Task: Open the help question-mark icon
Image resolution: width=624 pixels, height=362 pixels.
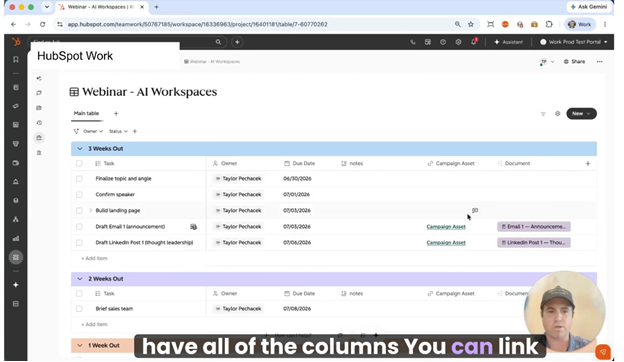Action: click(x=443, y=42)
